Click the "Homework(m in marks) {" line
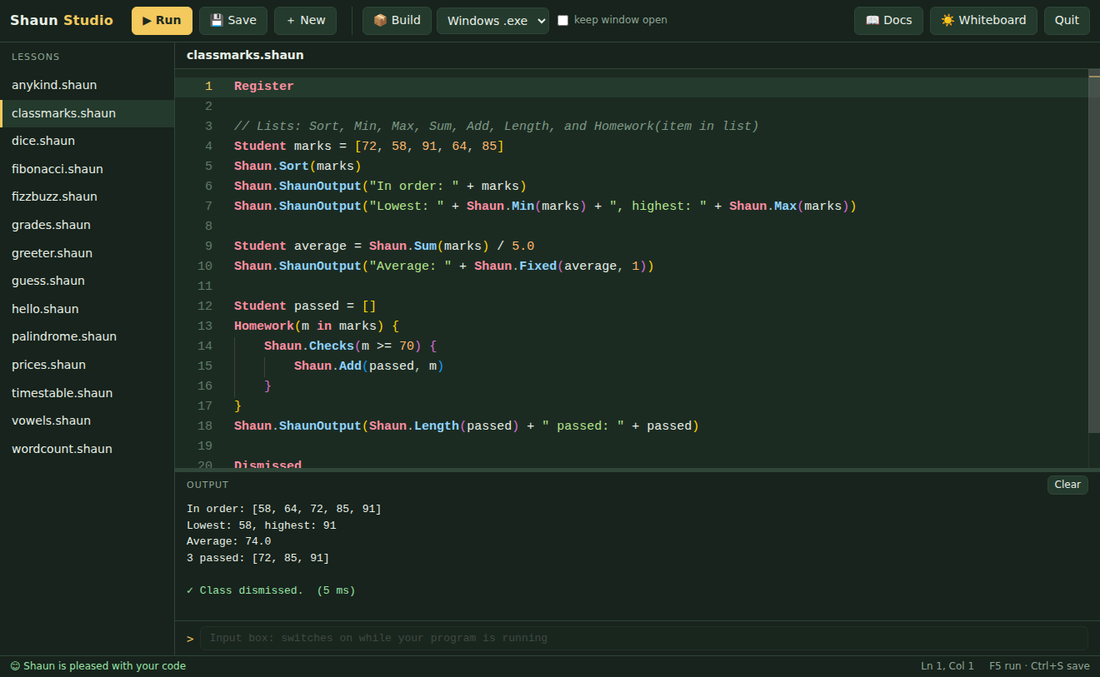 316,326
